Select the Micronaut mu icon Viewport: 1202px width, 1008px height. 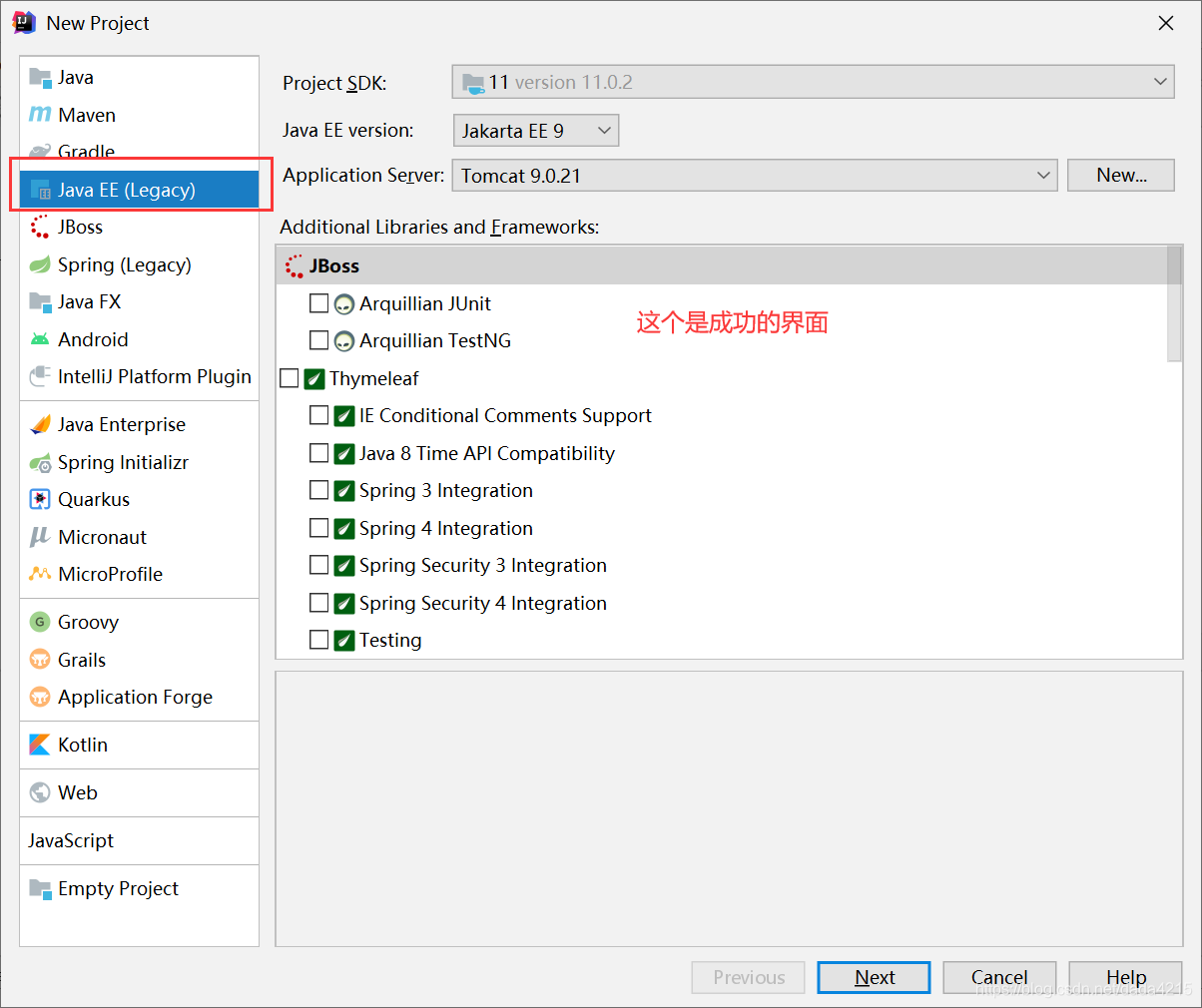coord(40,537)
